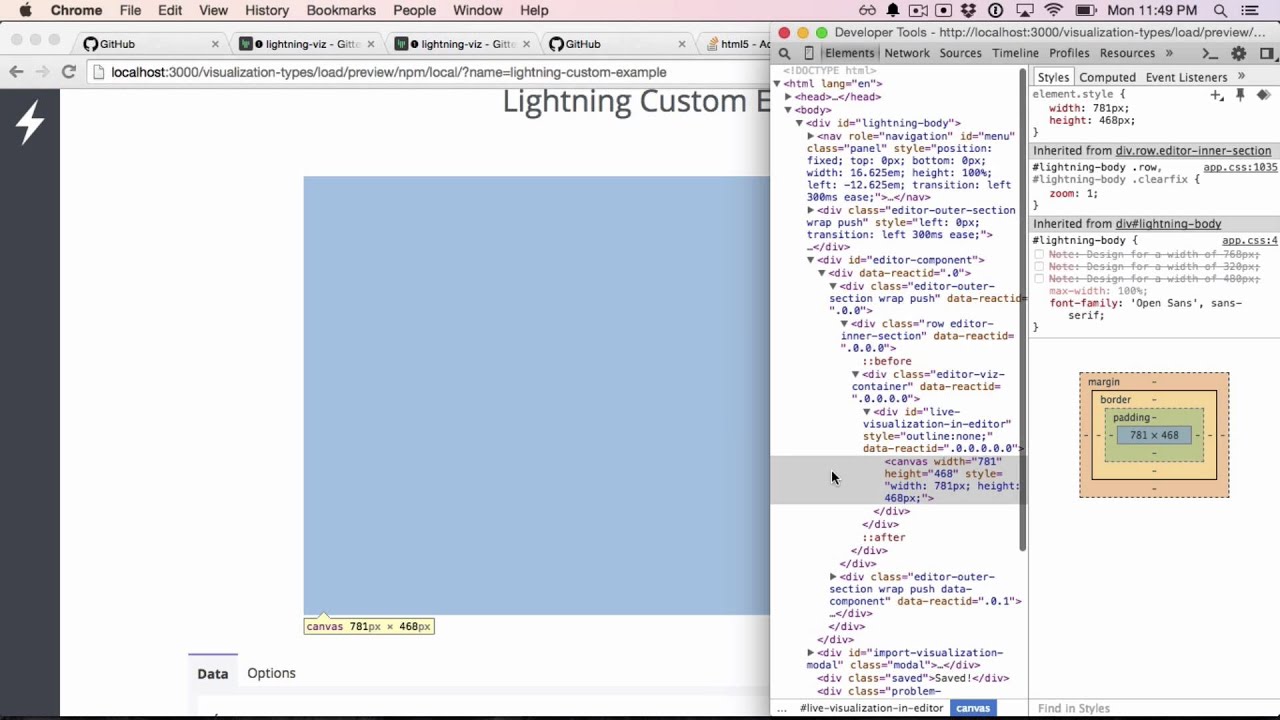Click the battery status icon
The height and width of the screenshot is (720, 1280).
click(1085, 10)
